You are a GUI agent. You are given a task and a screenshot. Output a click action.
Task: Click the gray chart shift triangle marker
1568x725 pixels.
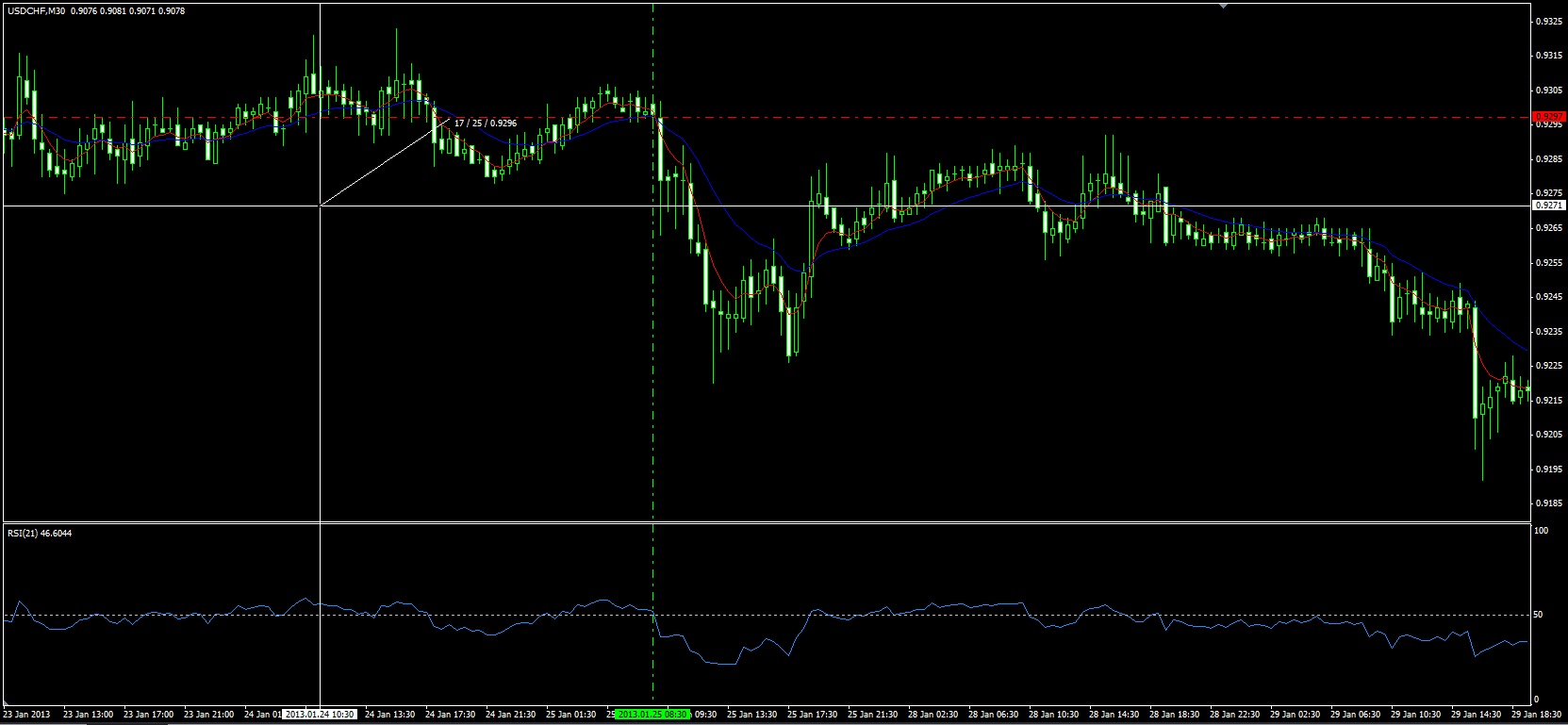[1223, 6]
